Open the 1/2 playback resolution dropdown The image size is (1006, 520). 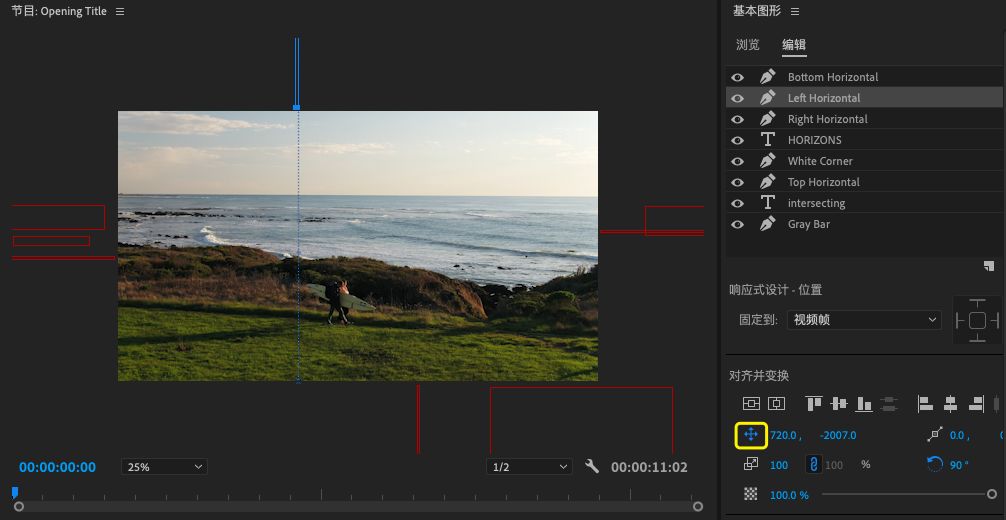(x=529, y=467)
